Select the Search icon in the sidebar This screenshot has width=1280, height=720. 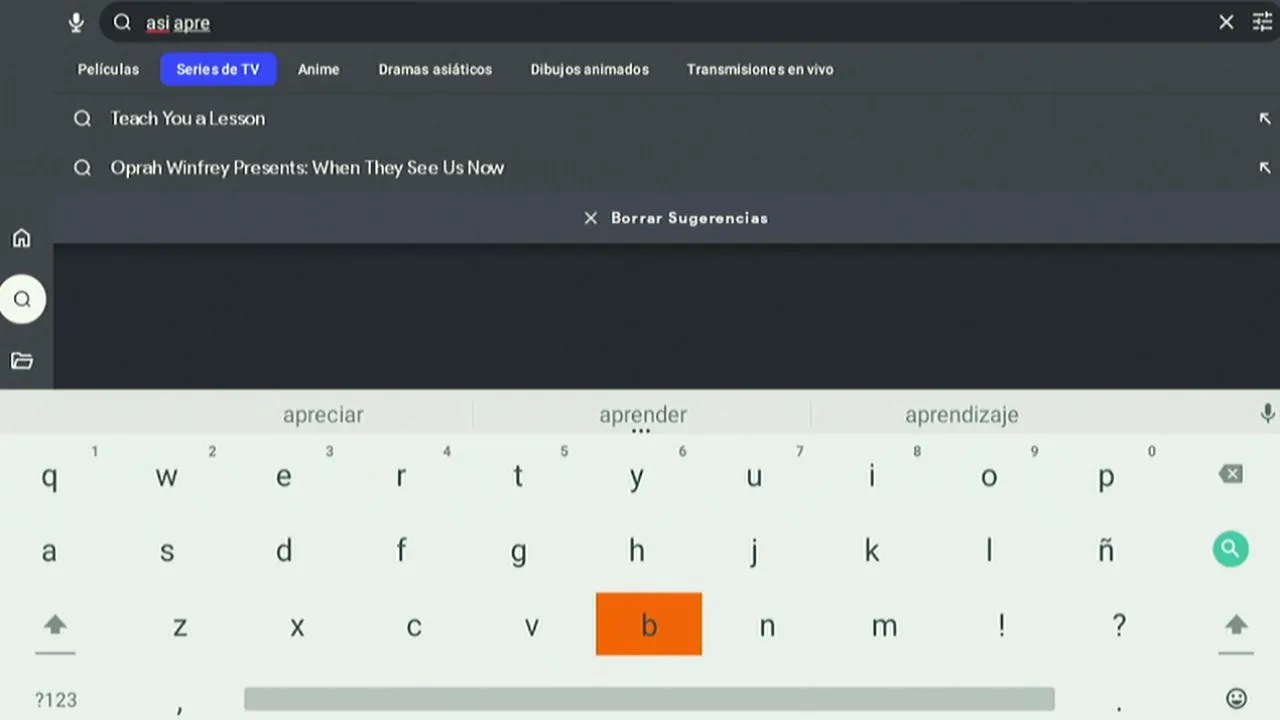pos(22,299)
